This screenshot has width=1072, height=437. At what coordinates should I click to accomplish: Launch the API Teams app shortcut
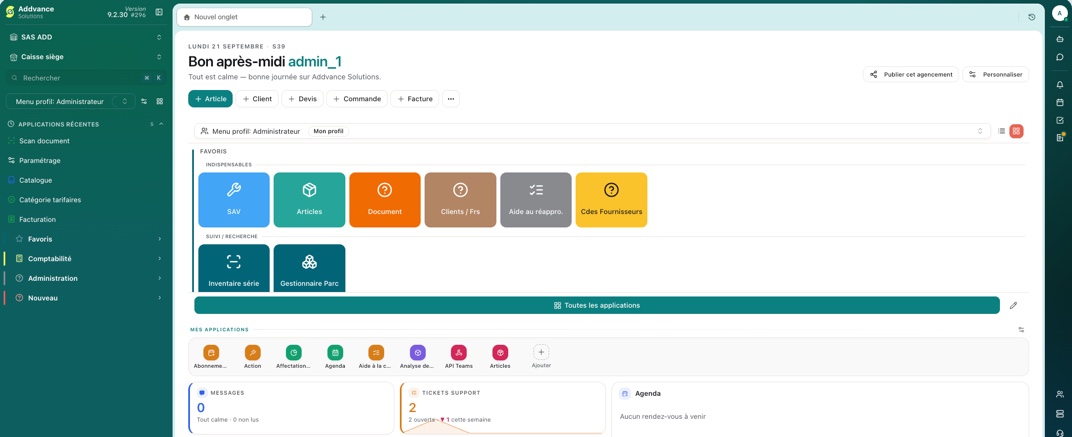click(x=459, y=357)
